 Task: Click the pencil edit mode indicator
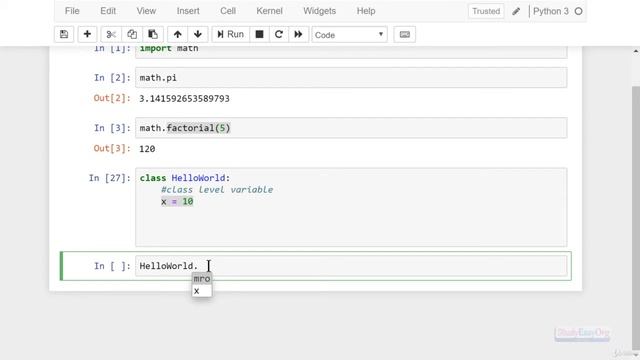pos(516,11)
